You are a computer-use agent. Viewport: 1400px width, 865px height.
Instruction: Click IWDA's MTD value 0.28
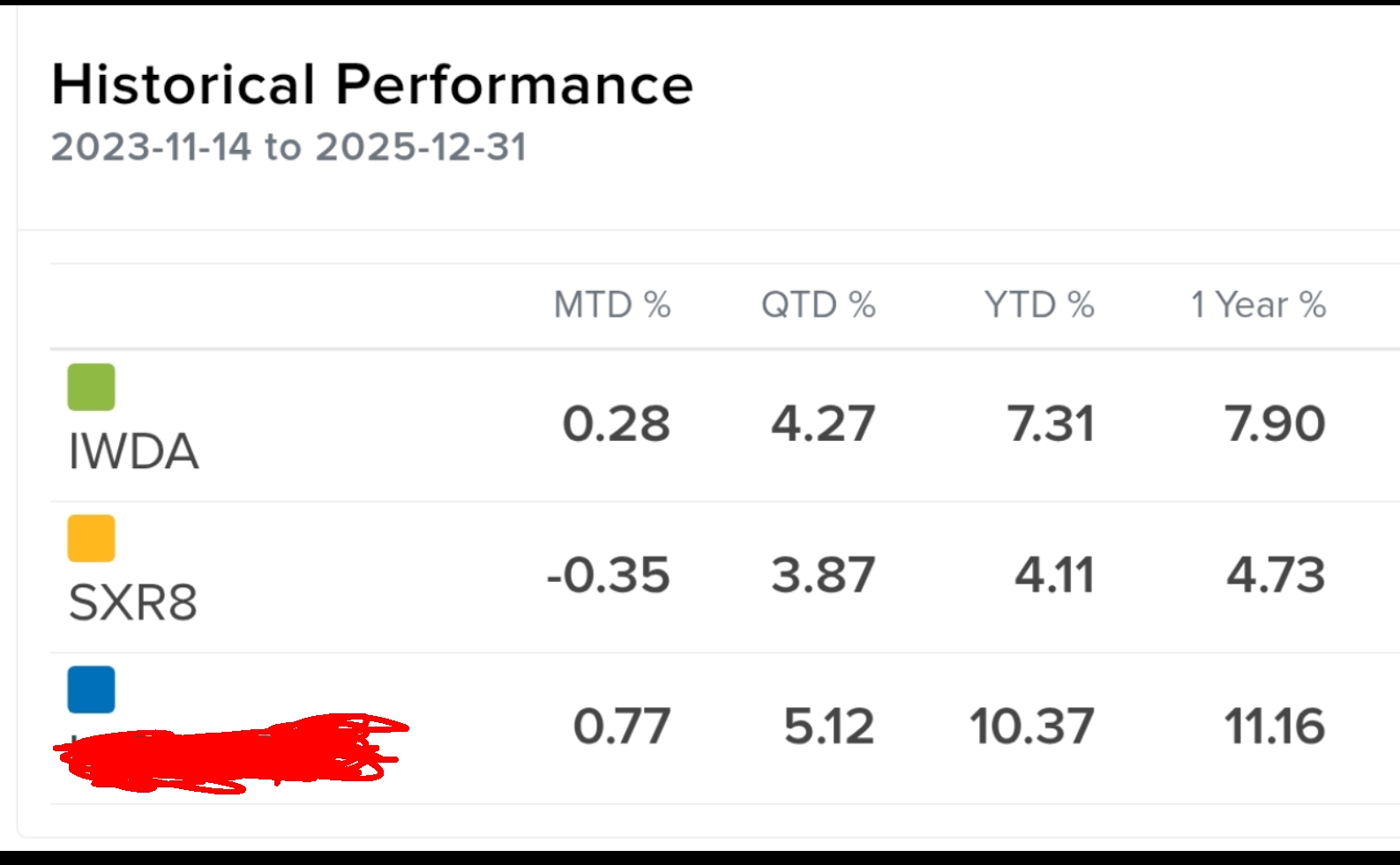click(616, 424)
